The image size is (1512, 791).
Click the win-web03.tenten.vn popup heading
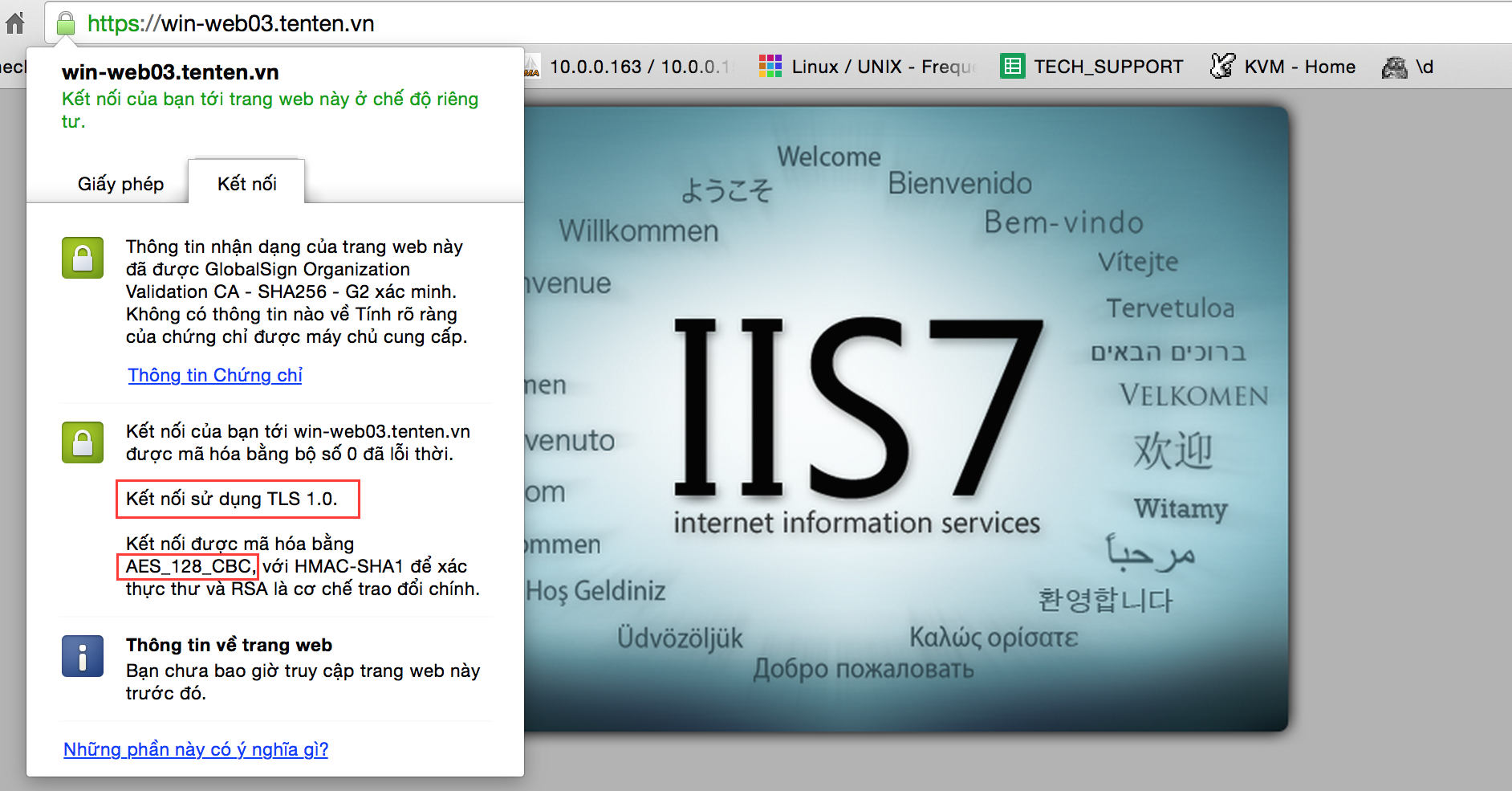click(x=170, y=72)
